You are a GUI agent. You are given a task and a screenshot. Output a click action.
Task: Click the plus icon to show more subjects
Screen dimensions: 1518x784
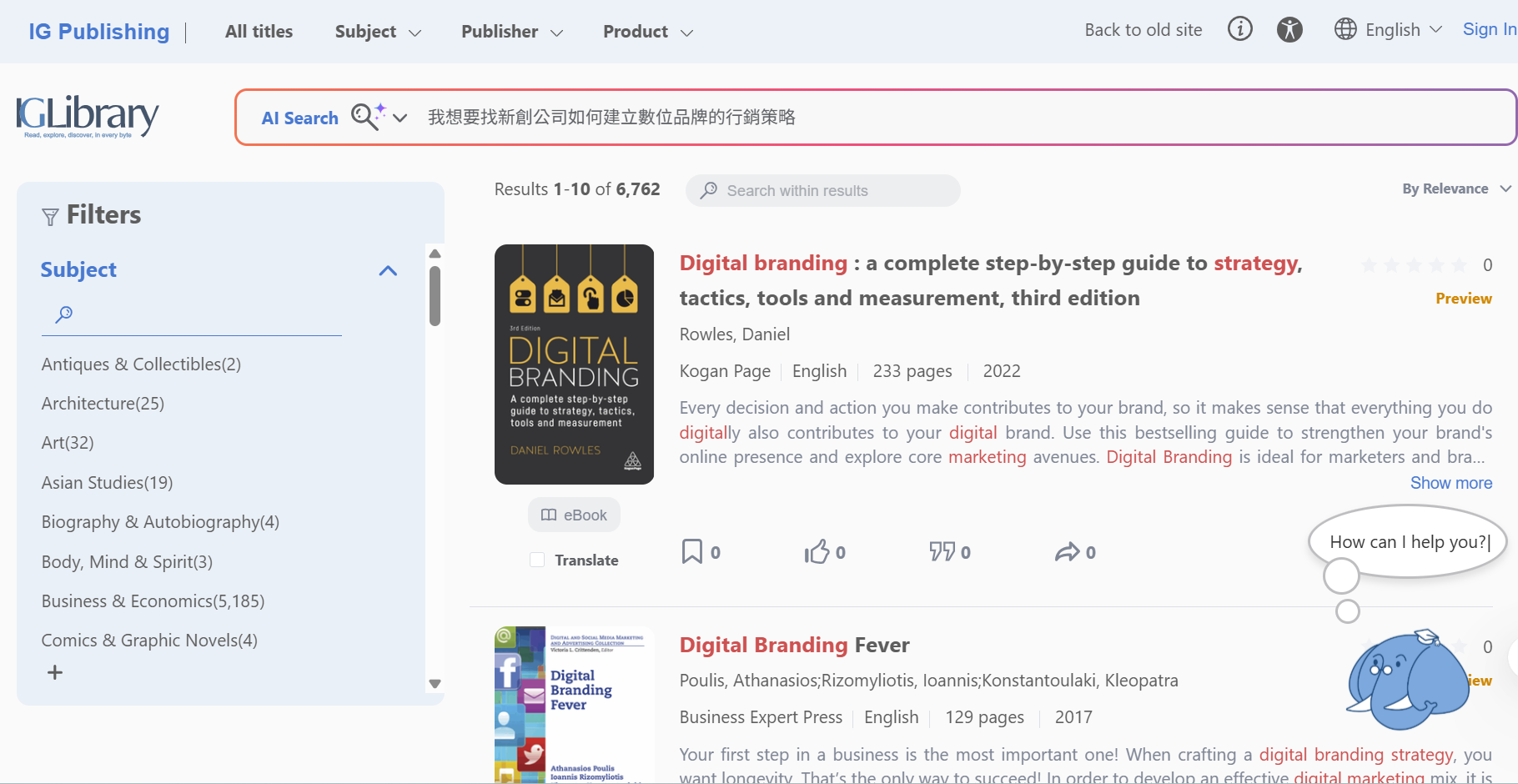click(55, 672)
